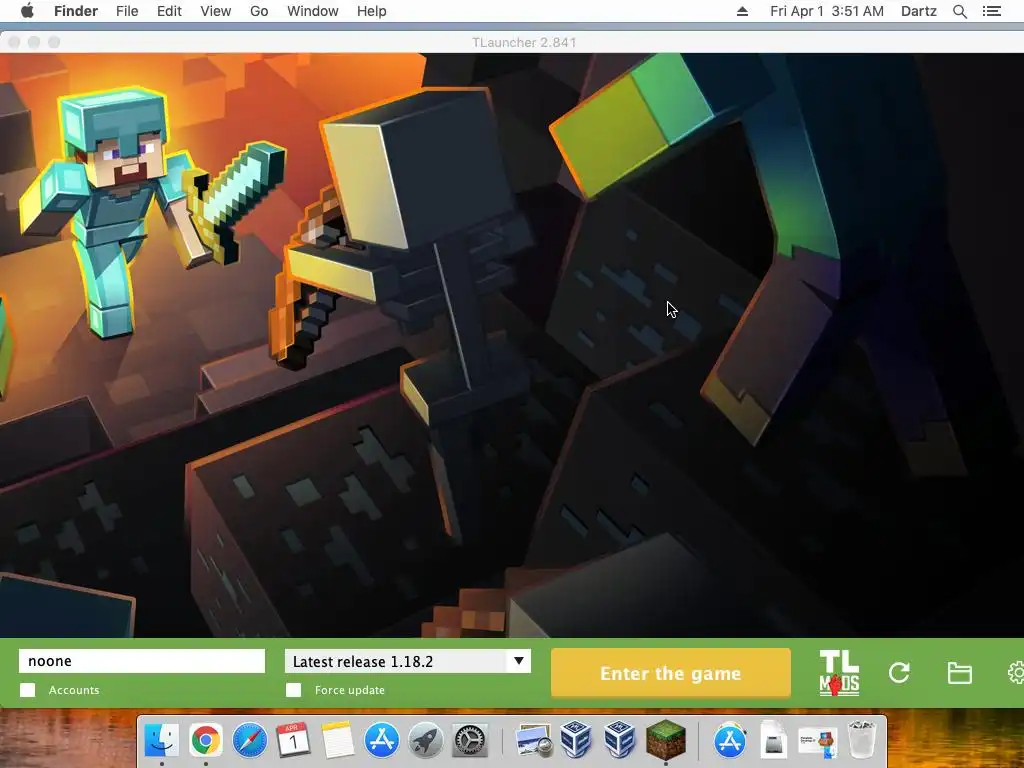Launch Finder from the dock
The width and height of the screenshot is (1024, 768).
tap(162, 741)
